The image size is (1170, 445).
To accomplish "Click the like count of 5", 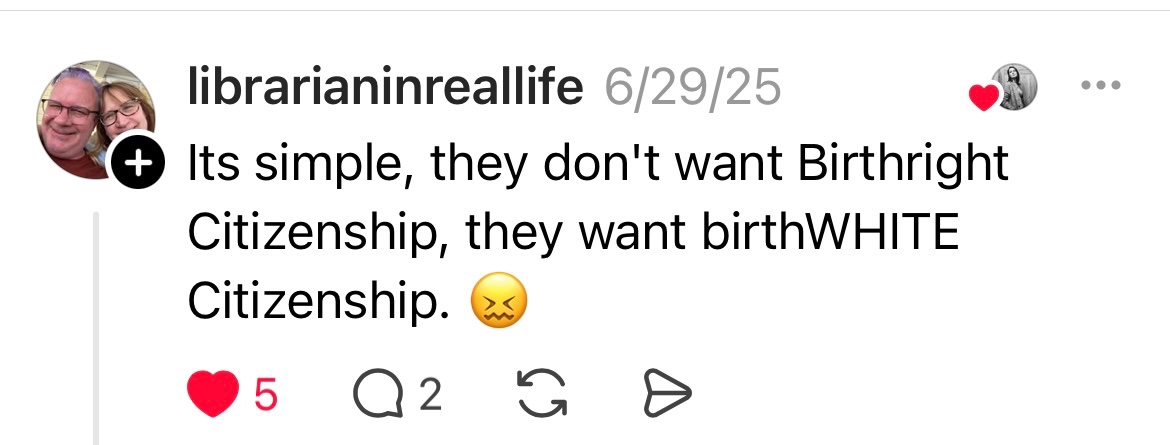I will click(x=264, y=396).
